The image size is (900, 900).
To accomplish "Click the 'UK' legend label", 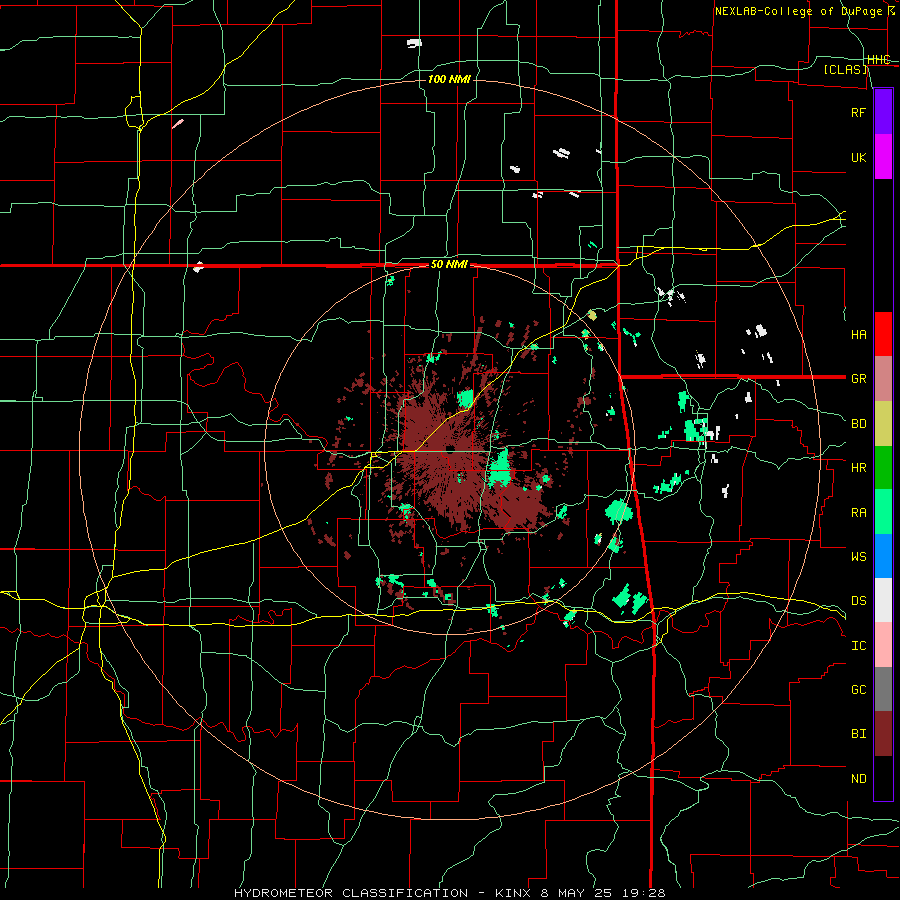I will [858, 157].
